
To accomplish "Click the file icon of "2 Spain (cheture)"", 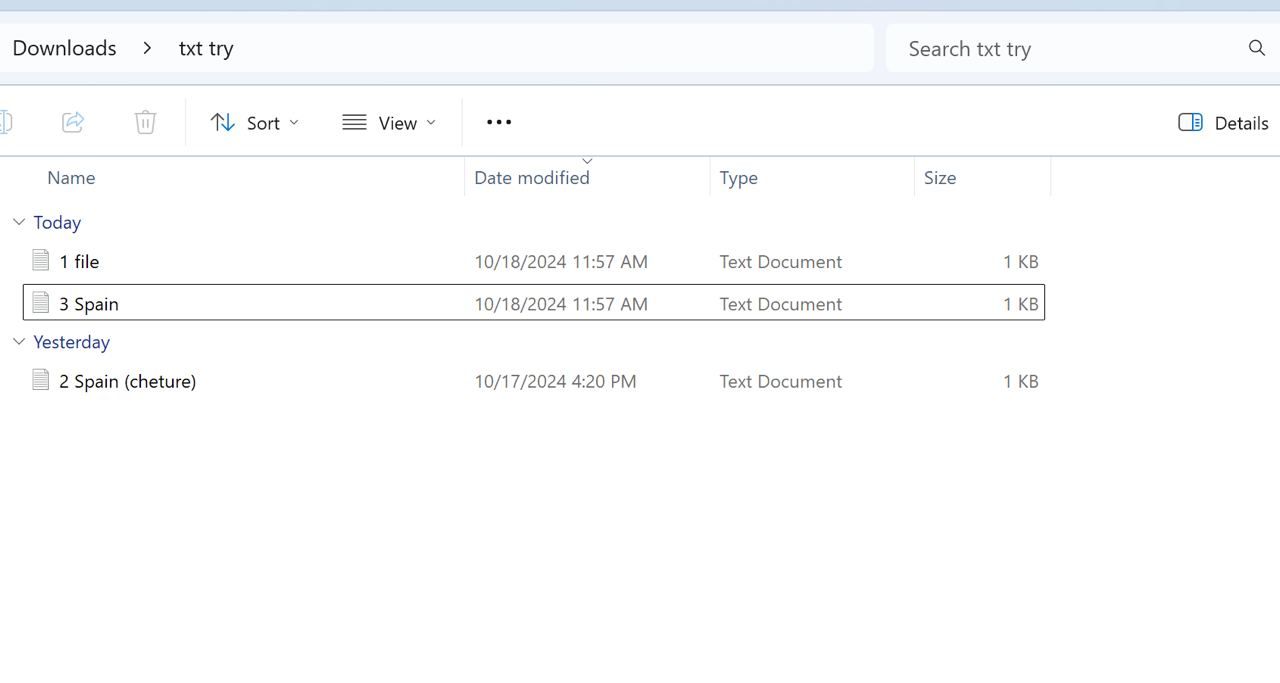I will [41, 380].
